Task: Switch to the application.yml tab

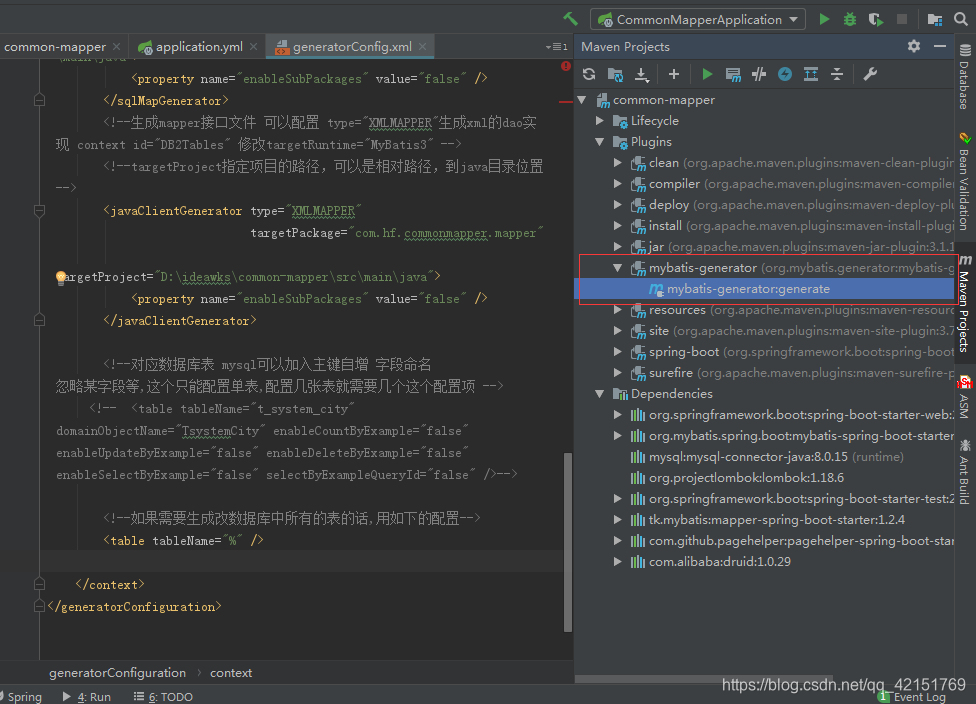Action: (198, 47)
